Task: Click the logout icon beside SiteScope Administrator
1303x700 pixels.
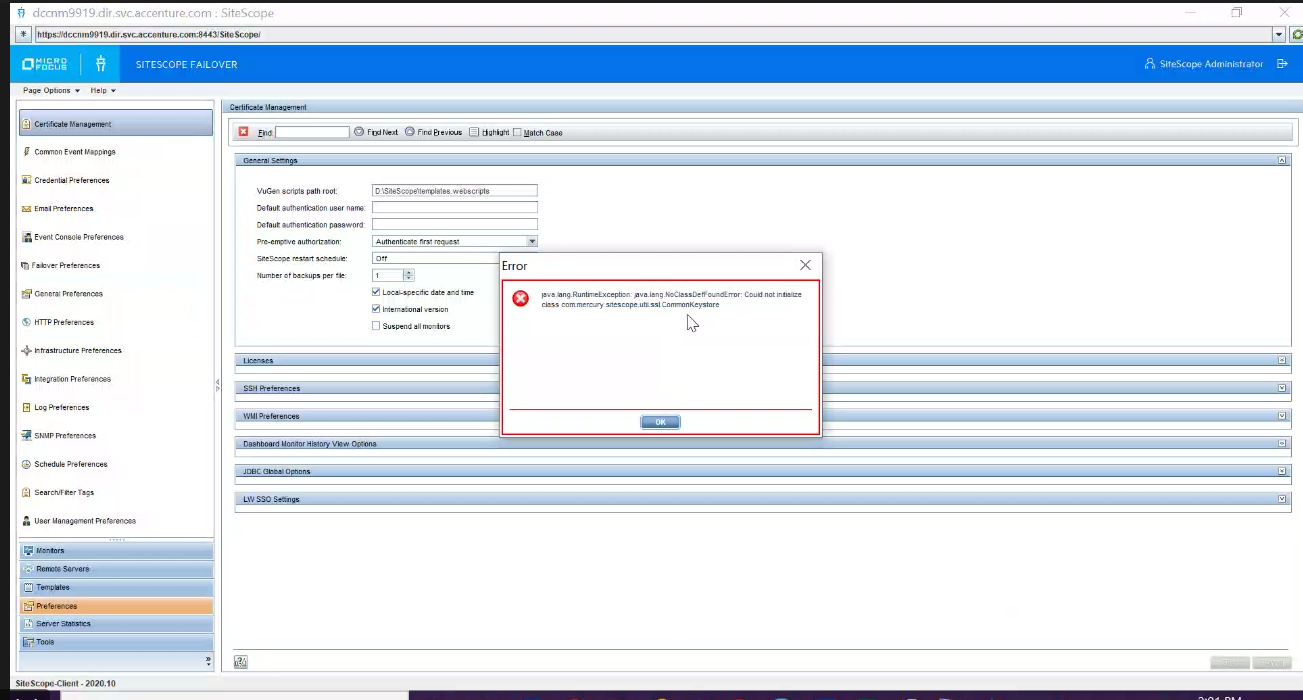Action: click(1282, 64)
